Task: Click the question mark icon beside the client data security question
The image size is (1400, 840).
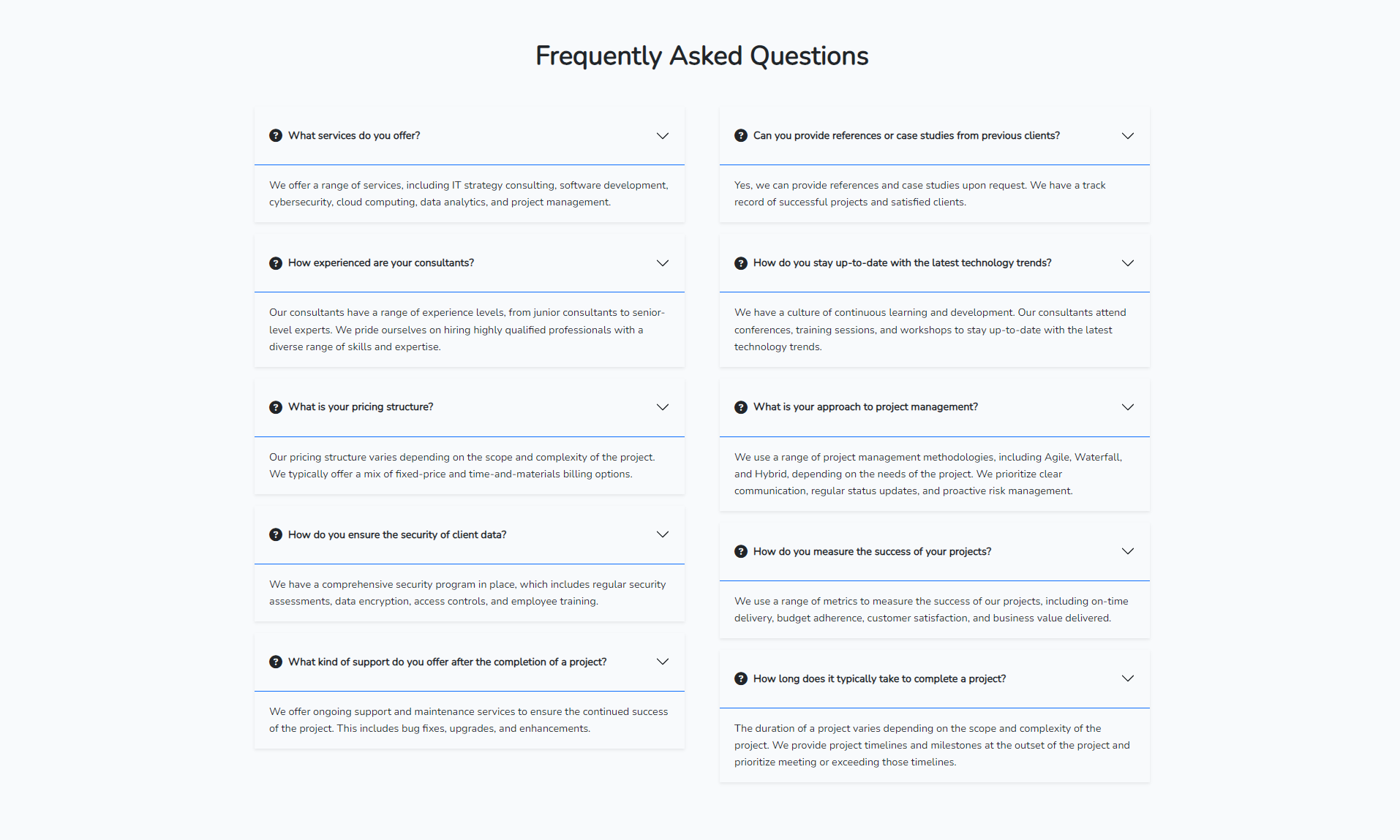Action: pyautogui.click(x=275, y=534)
